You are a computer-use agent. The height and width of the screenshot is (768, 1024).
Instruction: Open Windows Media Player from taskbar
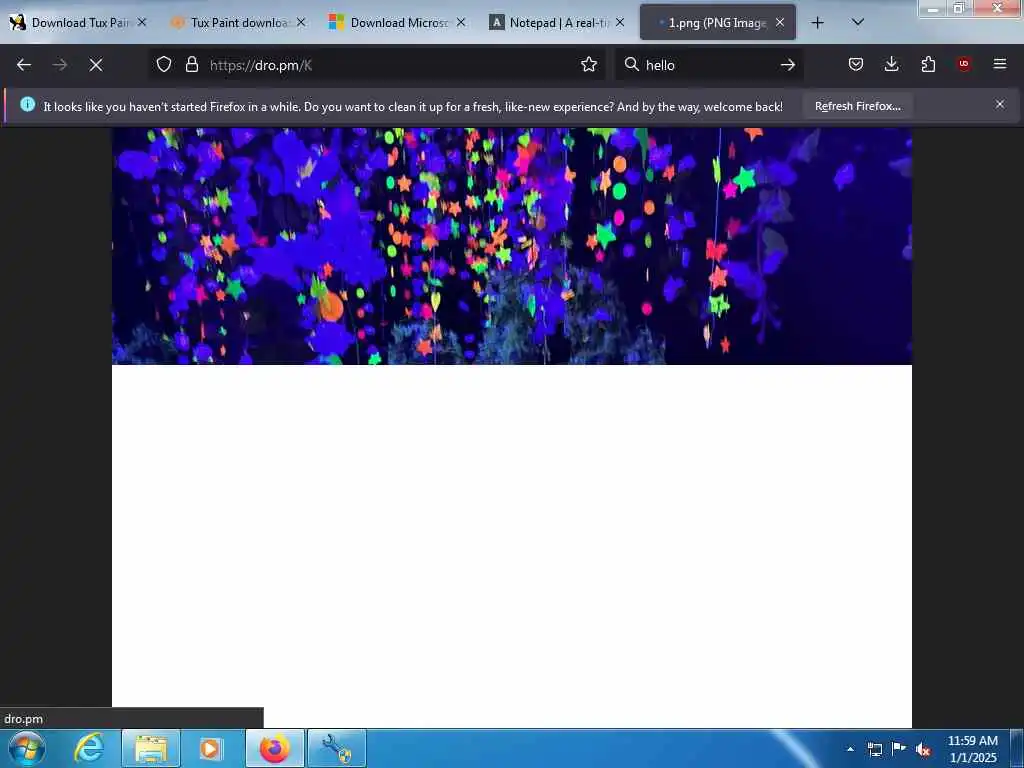click(x=210, y=748)
